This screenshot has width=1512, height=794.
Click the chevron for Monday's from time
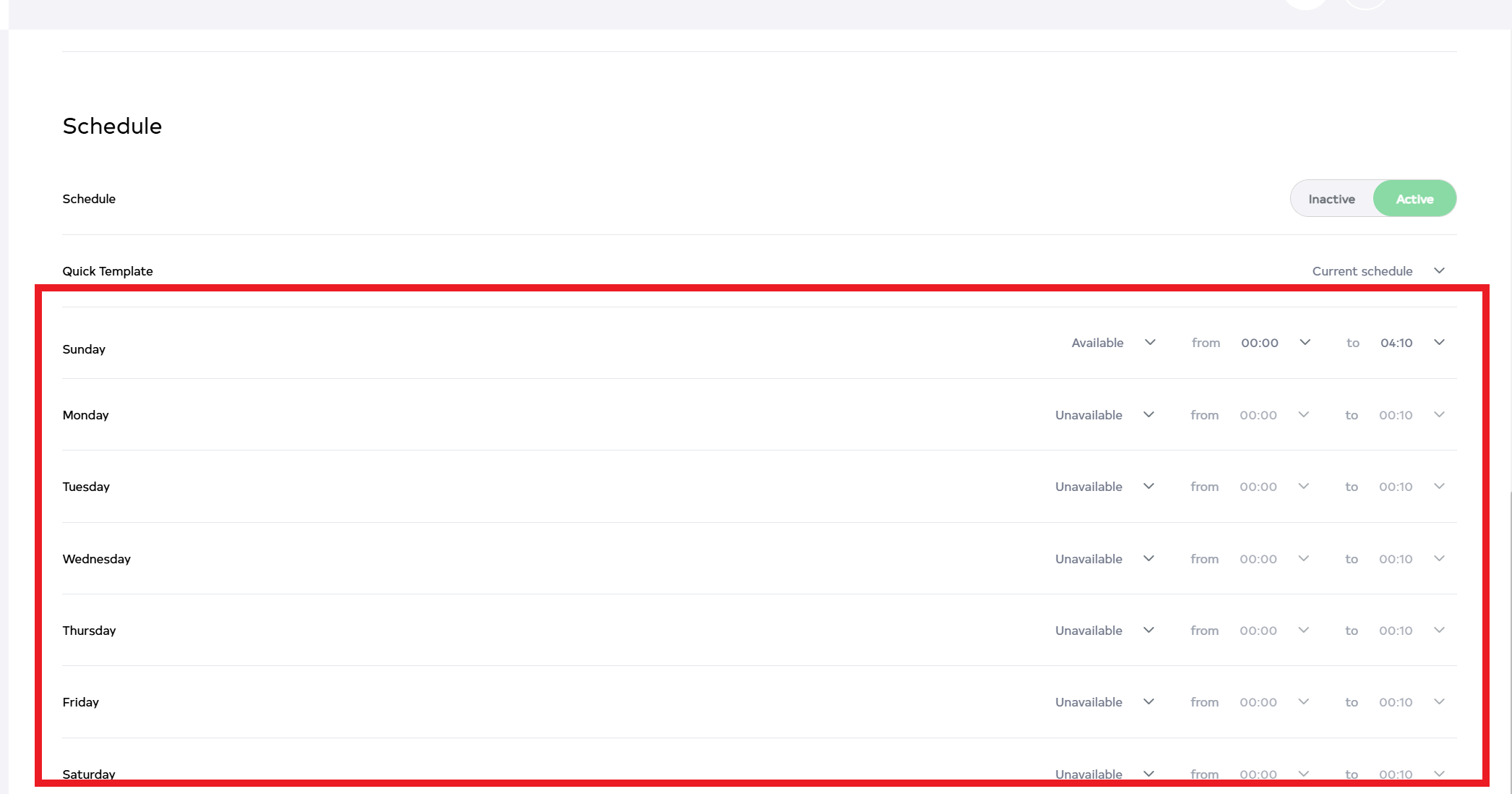coord(1303,414)
